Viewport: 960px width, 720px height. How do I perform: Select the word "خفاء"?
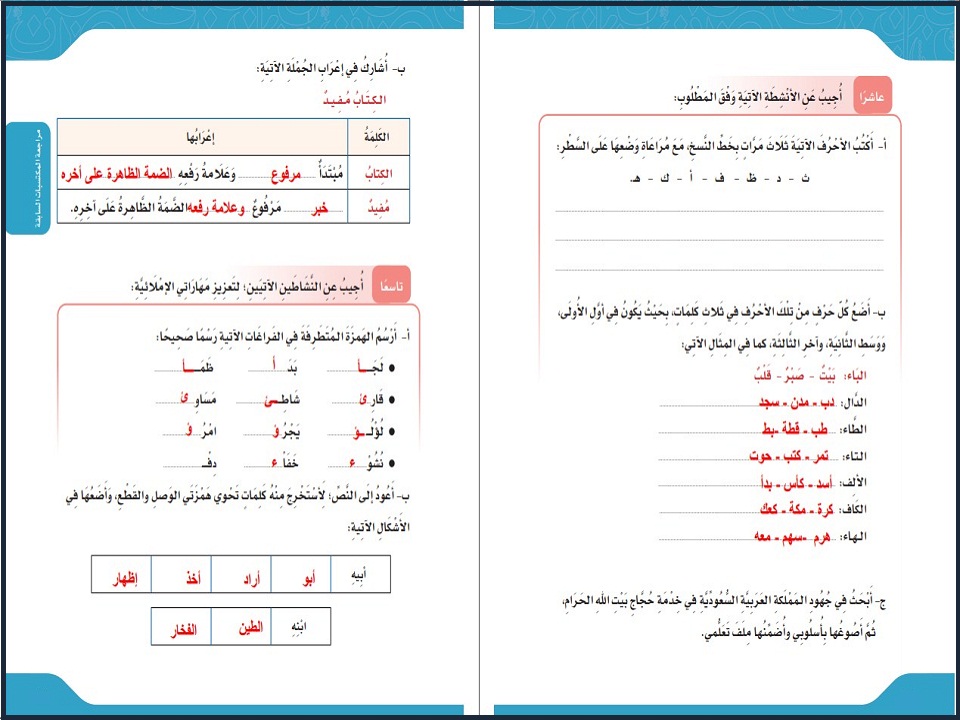286,463
